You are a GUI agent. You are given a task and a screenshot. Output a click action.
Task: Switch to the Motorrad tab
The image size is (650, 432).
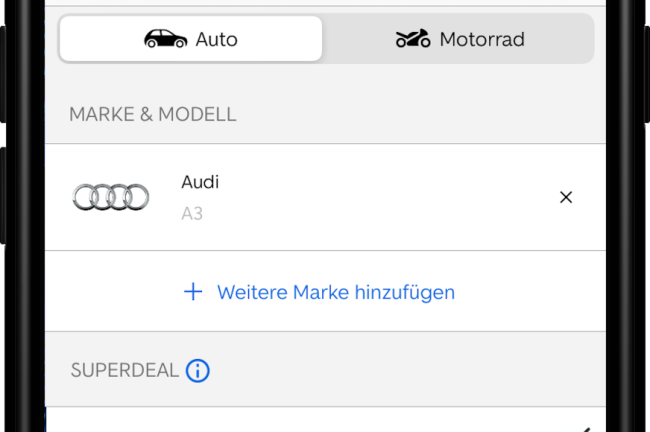(460, 39)
